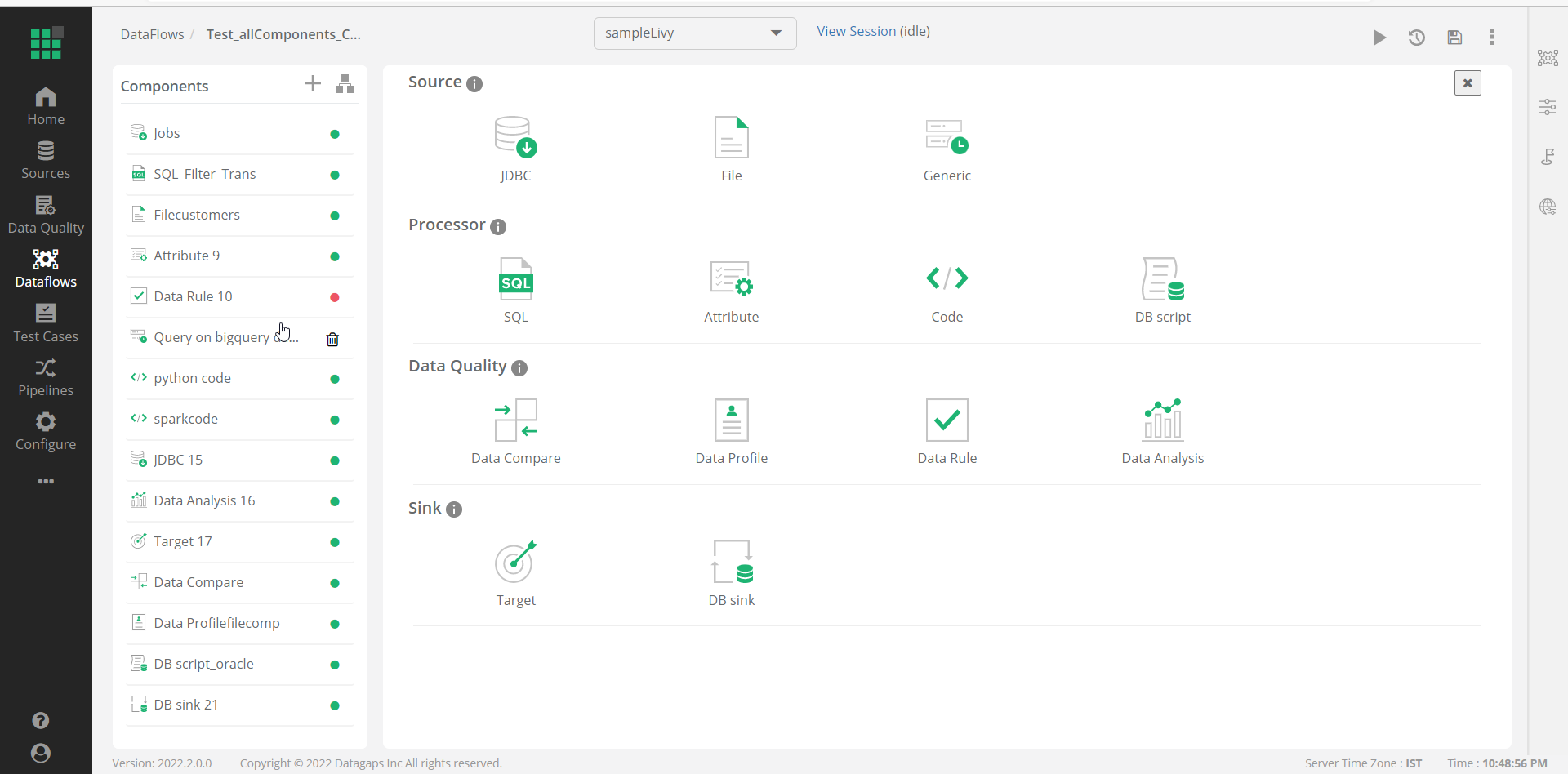This screenshot has width=1568, height=774.
Task: Return to DataFlows via the breadcrumb
Action: coord(152,33)
